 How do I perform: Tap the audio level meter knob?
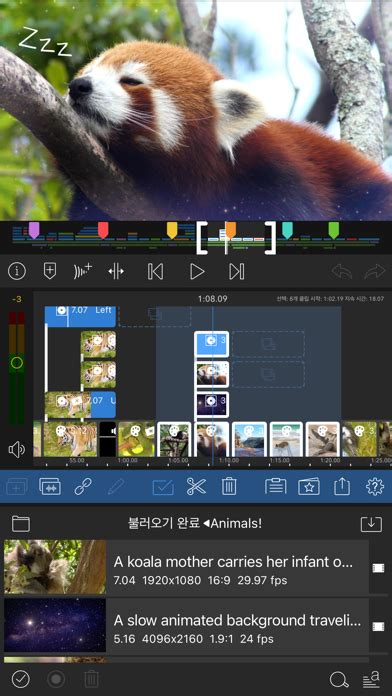[x=17, y=363]
